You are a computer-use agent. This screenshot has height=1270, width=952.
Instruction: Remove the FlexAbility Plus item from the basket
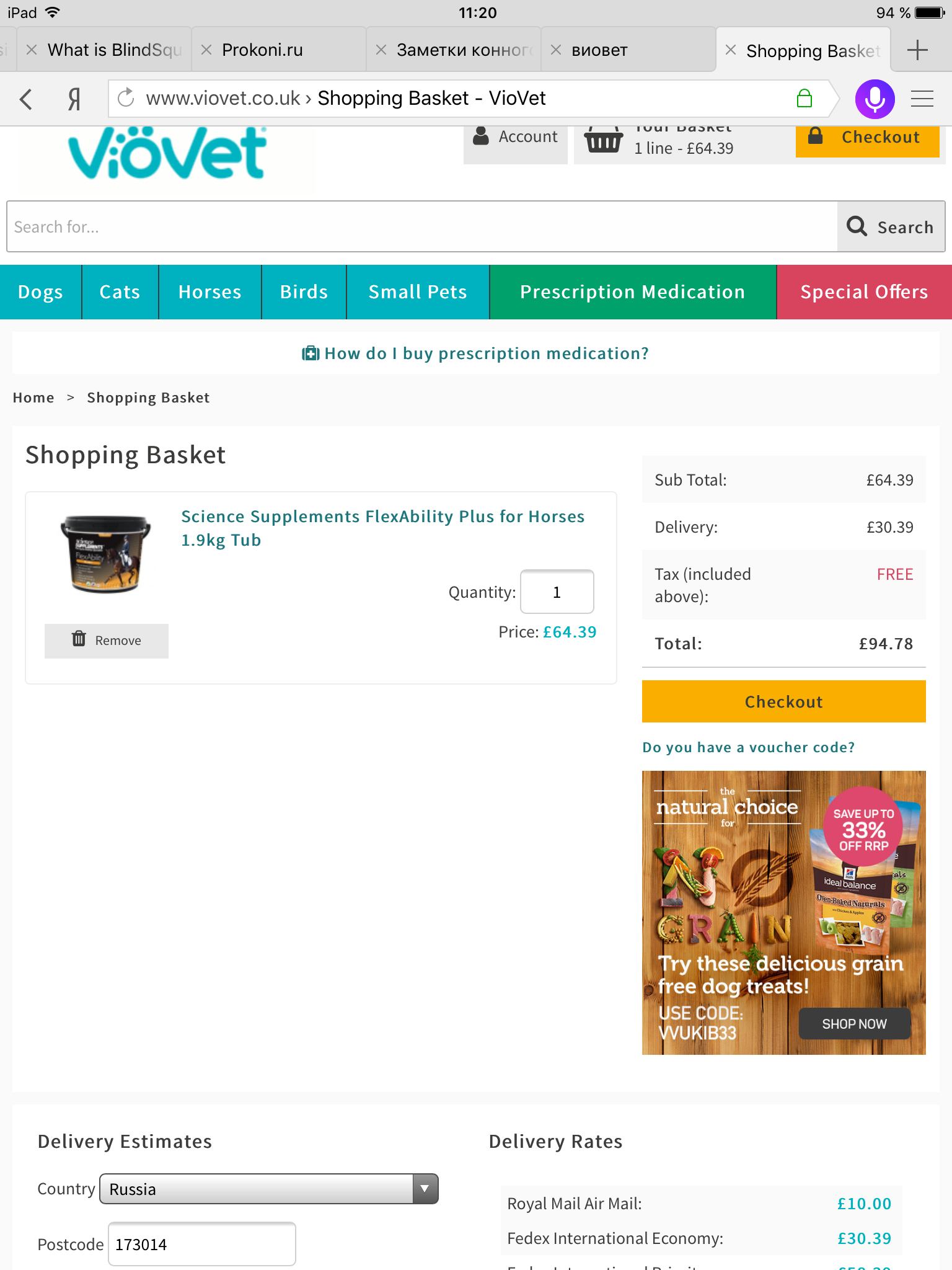[107, 641]
